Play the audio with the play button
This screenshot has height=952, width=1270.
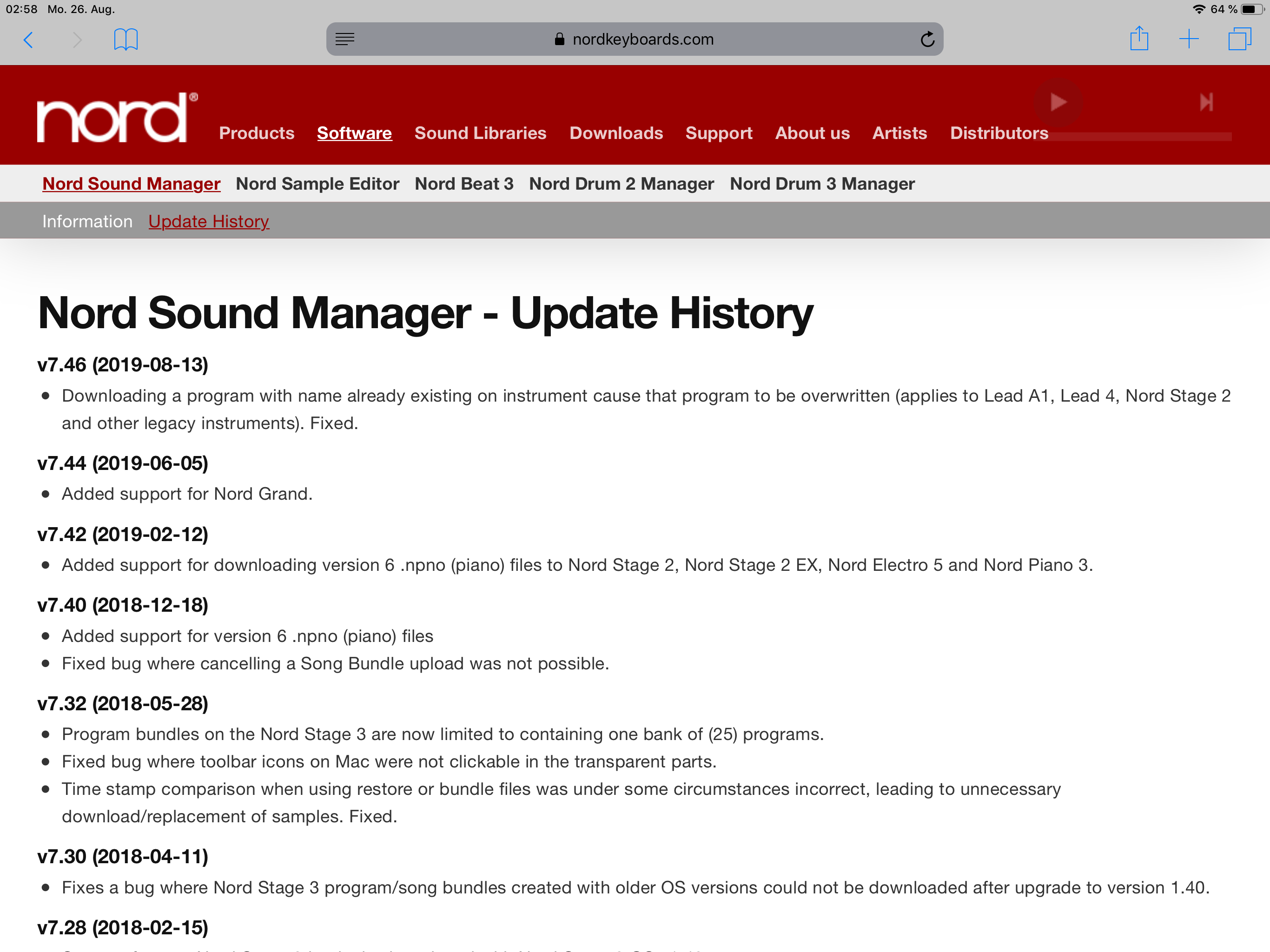pos(1058,102)
